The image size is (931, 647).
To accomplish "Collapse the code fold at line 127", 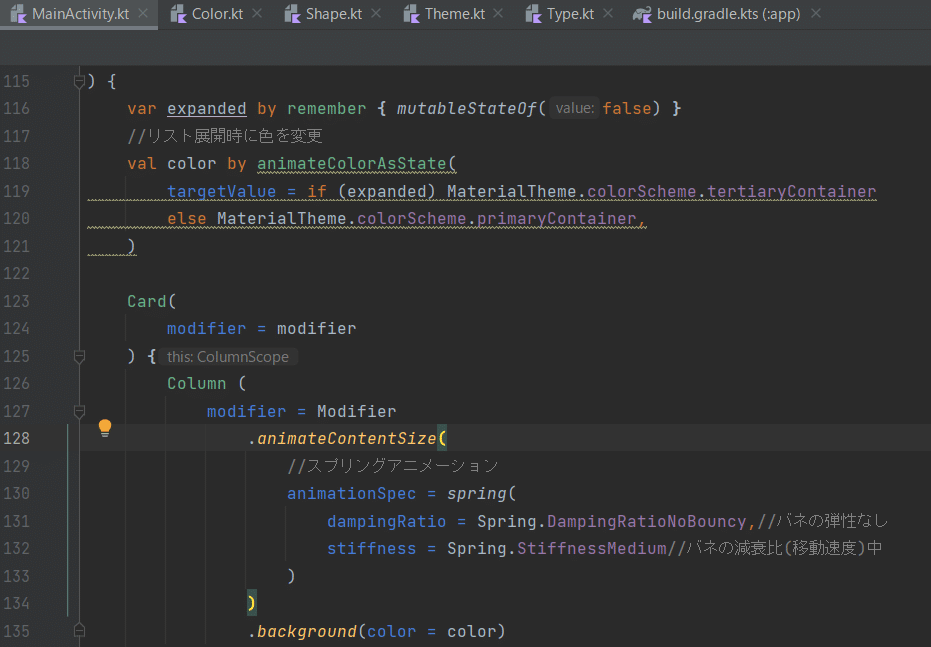I will pos(79,411).
